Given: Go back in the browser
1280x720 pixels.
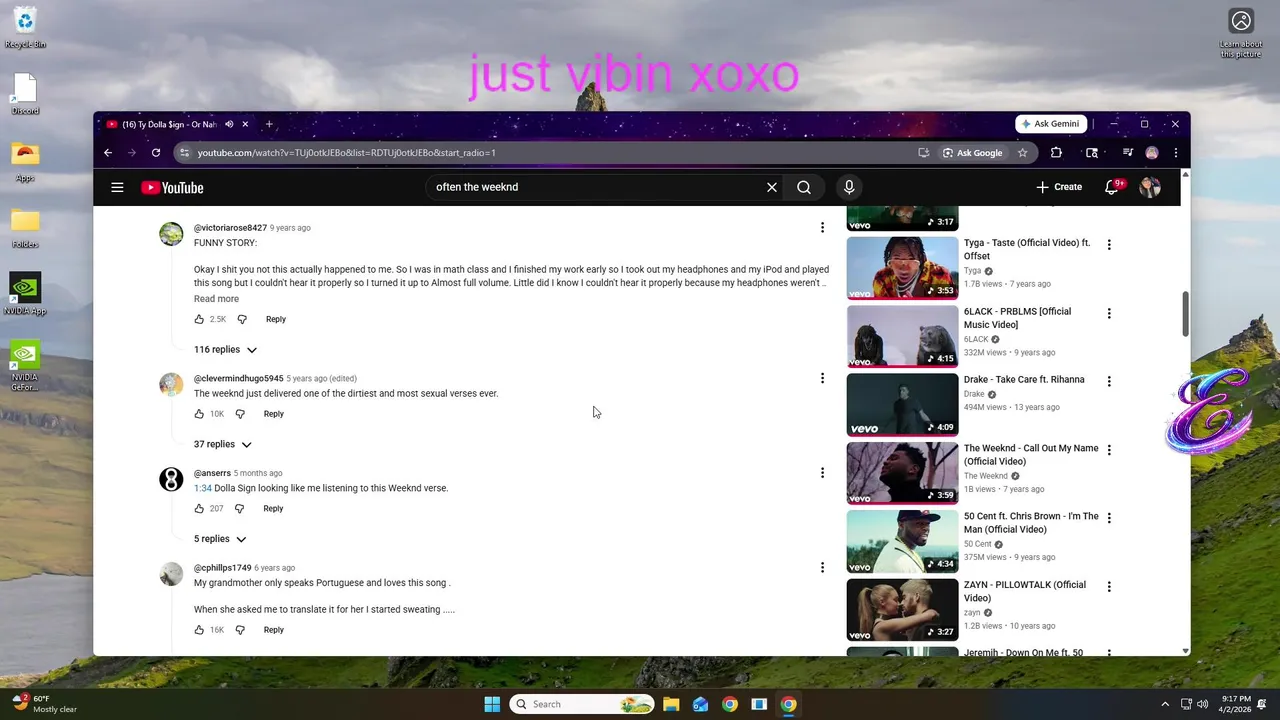Looking at the screenshot, I should coord(108,153).
